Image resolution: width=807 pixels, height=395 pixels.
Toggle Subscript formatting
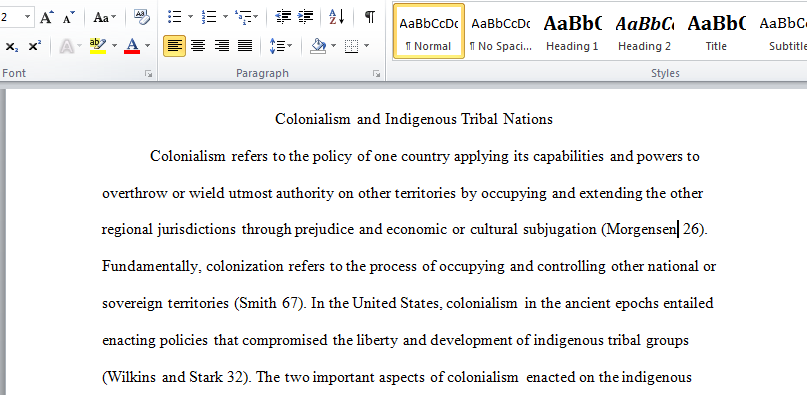[x=11, y=46]
